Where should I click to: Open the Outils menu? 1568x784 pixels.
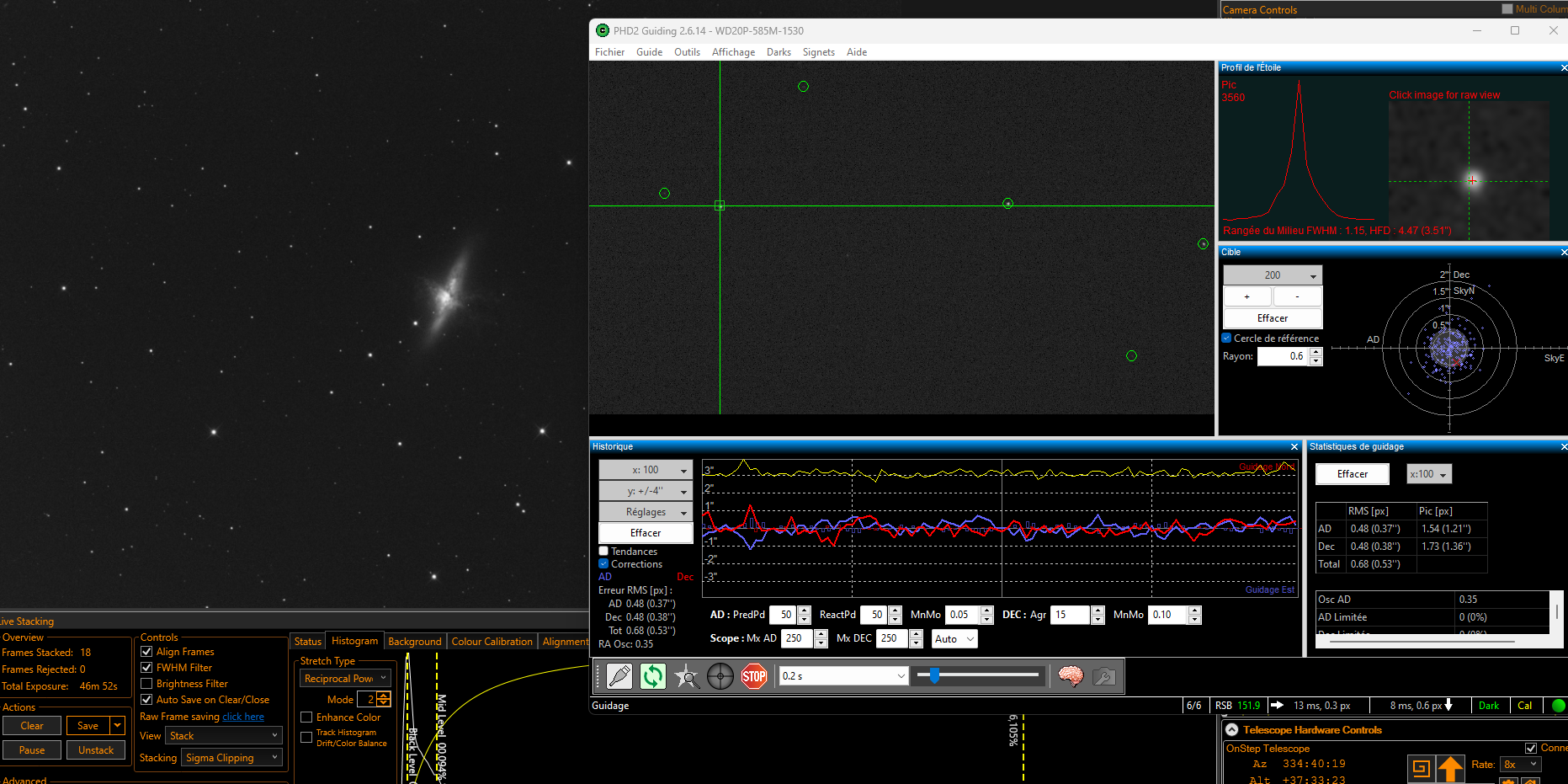687,52
